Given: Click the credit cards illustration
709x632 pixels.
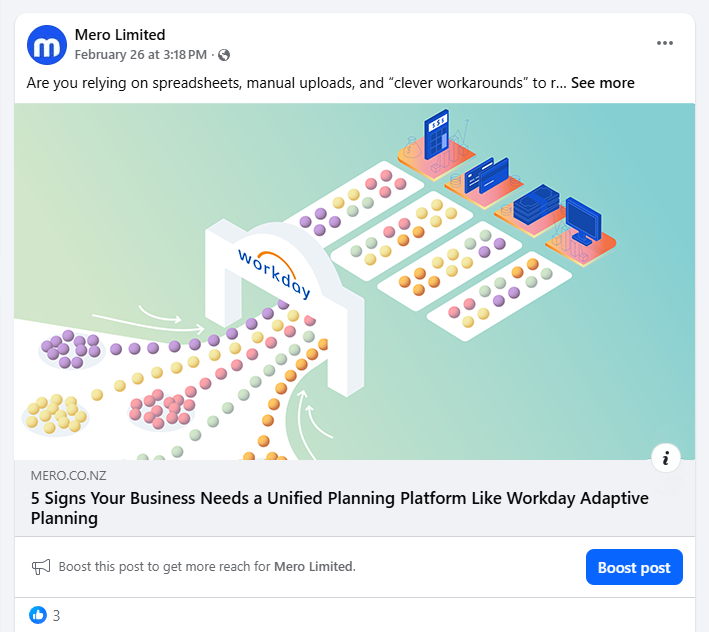Looking at the screenshot, I should tap(487, 175).
